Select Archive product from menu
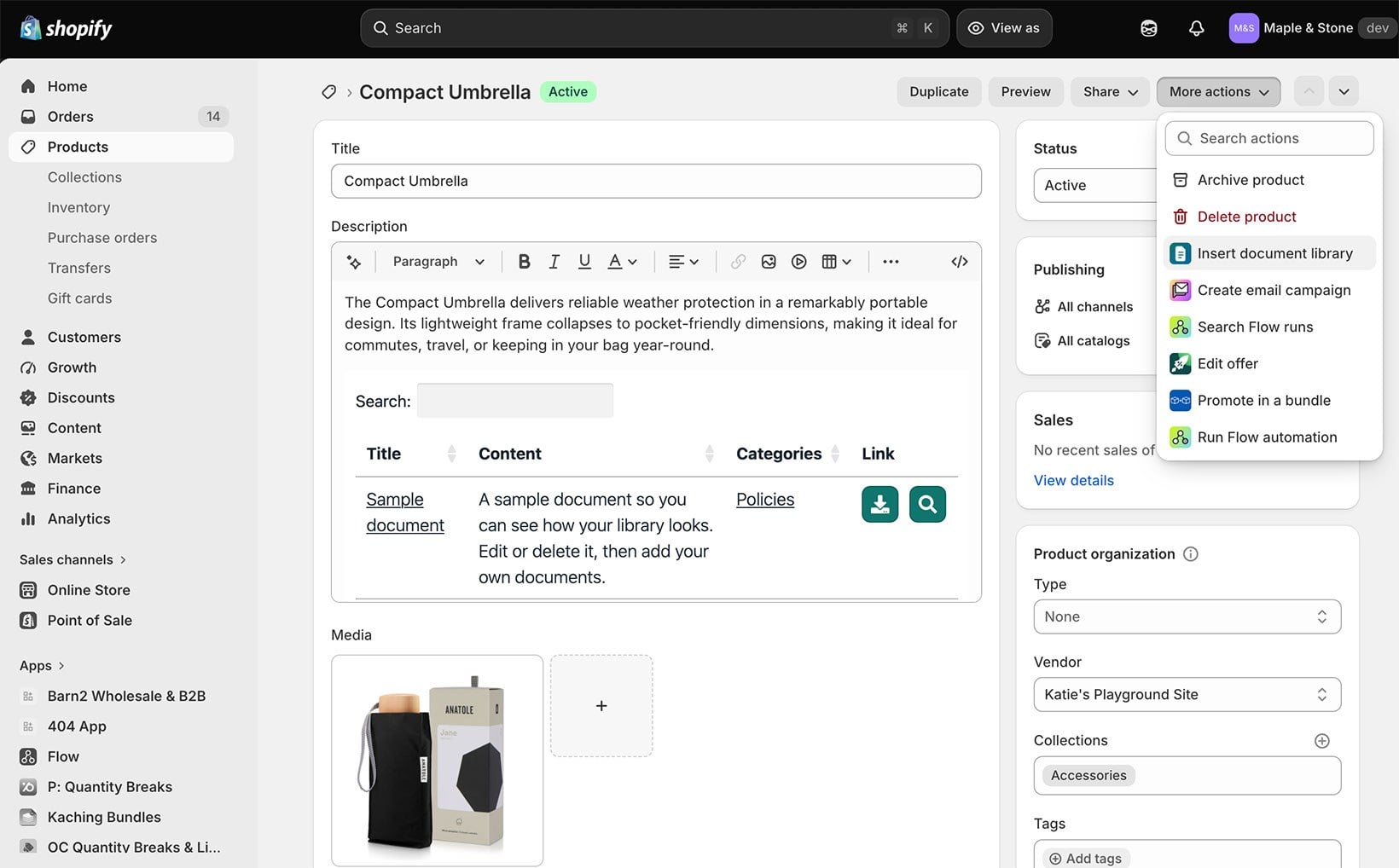 1268,180
